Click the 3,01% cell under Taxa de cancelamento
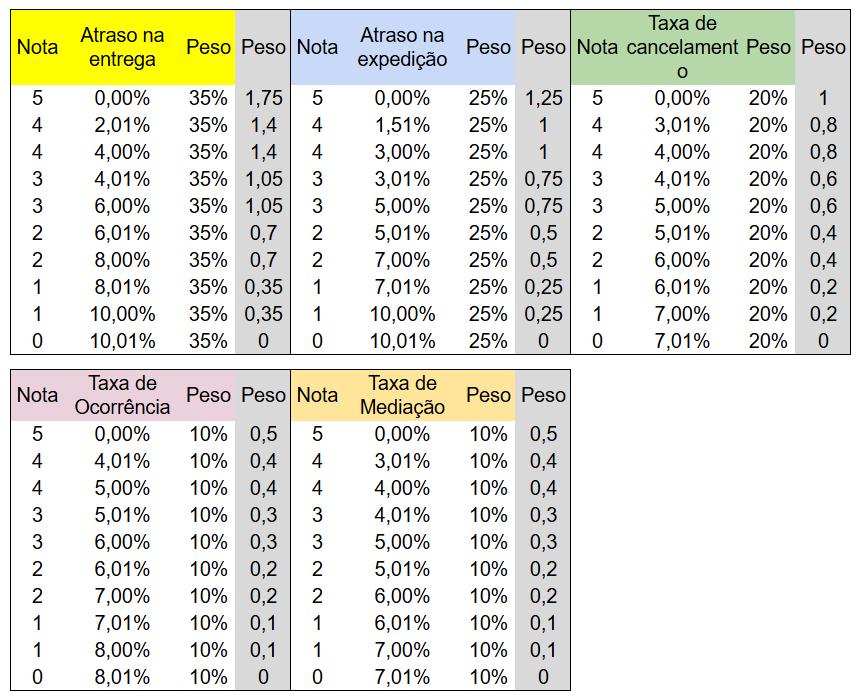The image size is (857, 697). click(682, 125)
